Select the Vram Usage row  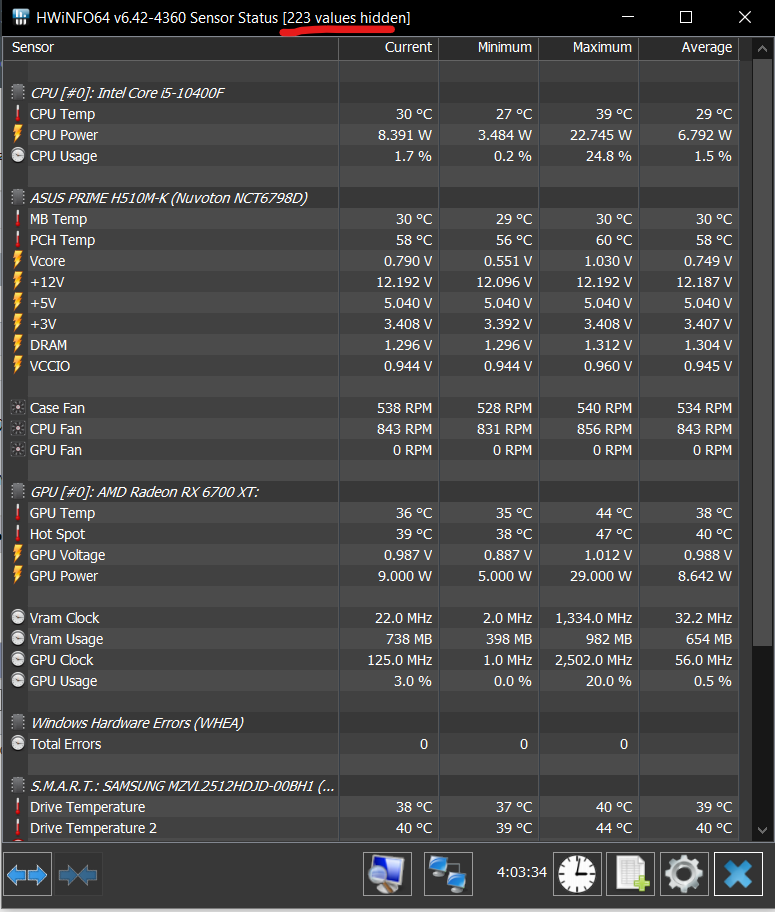pos(371,639)
